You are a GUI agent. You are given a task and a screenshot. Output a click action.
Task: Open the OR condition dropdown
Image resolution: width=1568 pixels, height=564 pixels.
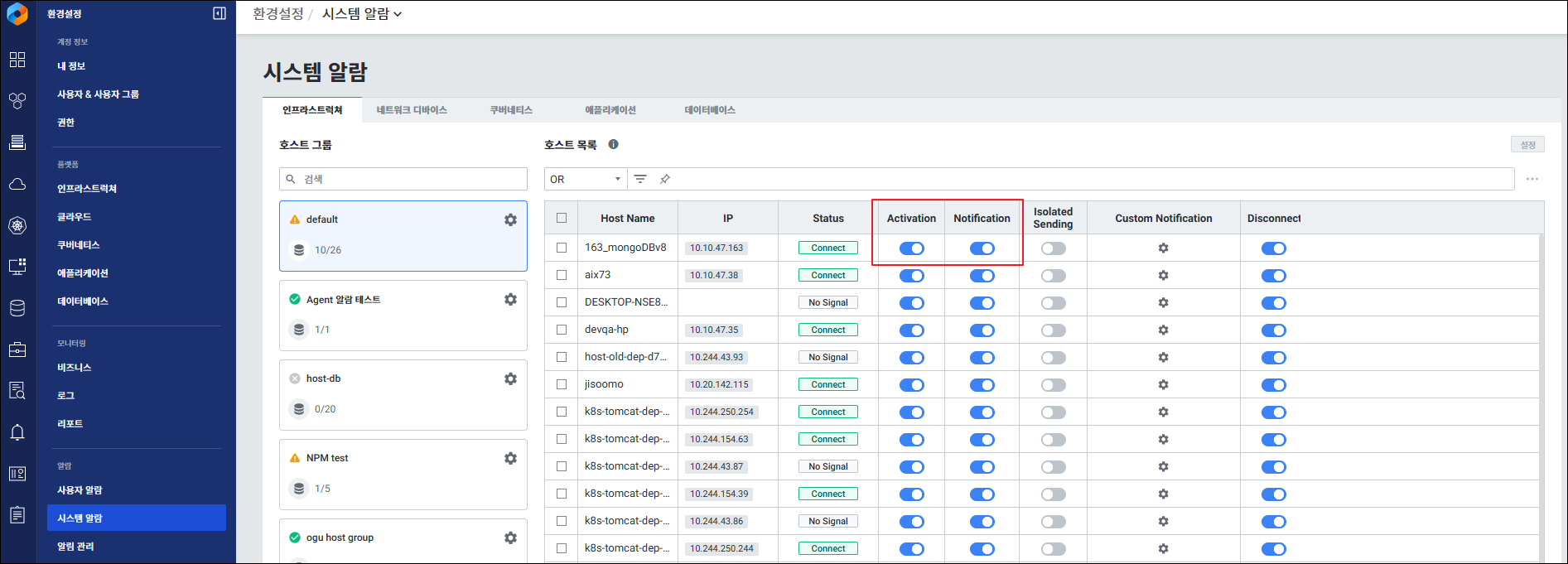click(x=585, y=179)
